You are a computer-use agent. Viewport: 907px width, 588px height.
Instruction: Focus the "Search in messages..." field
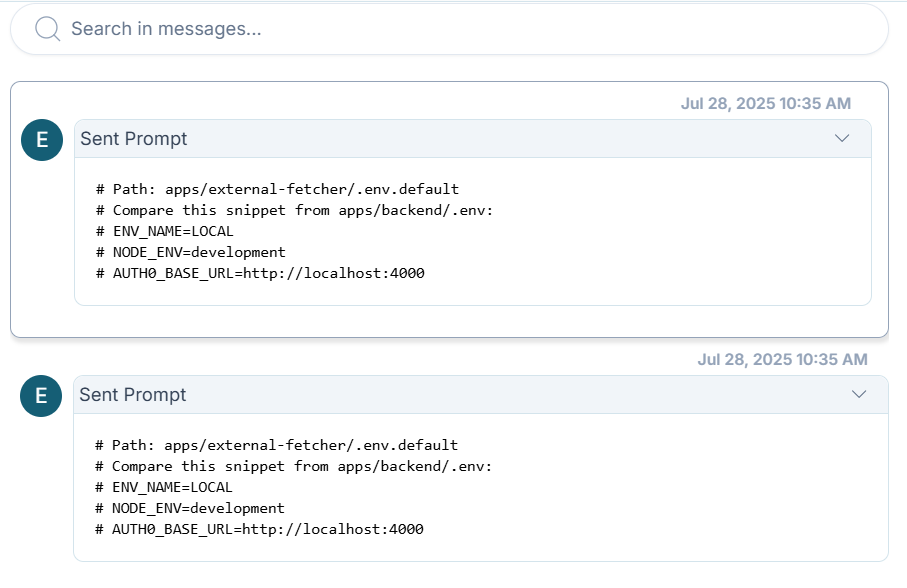pyautogui.click(x=450, y=29)
